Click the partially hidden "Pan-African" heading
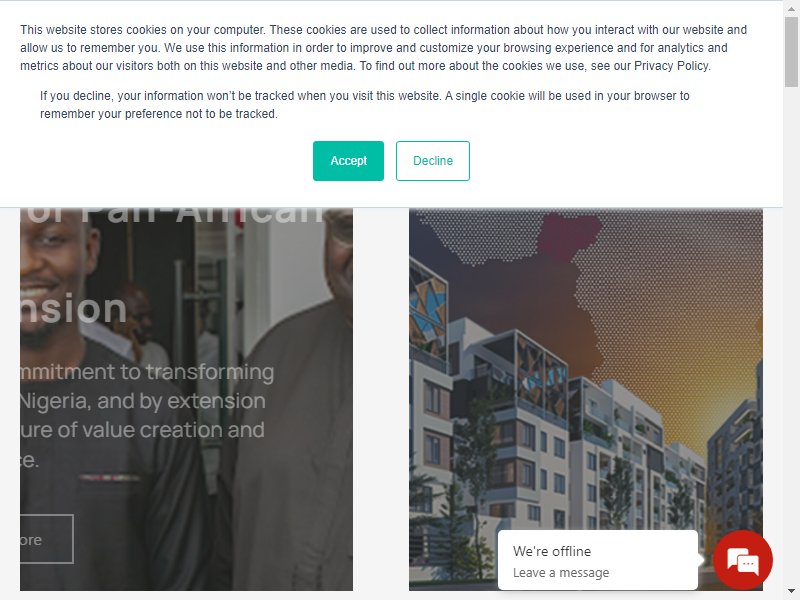 point(173,215)
